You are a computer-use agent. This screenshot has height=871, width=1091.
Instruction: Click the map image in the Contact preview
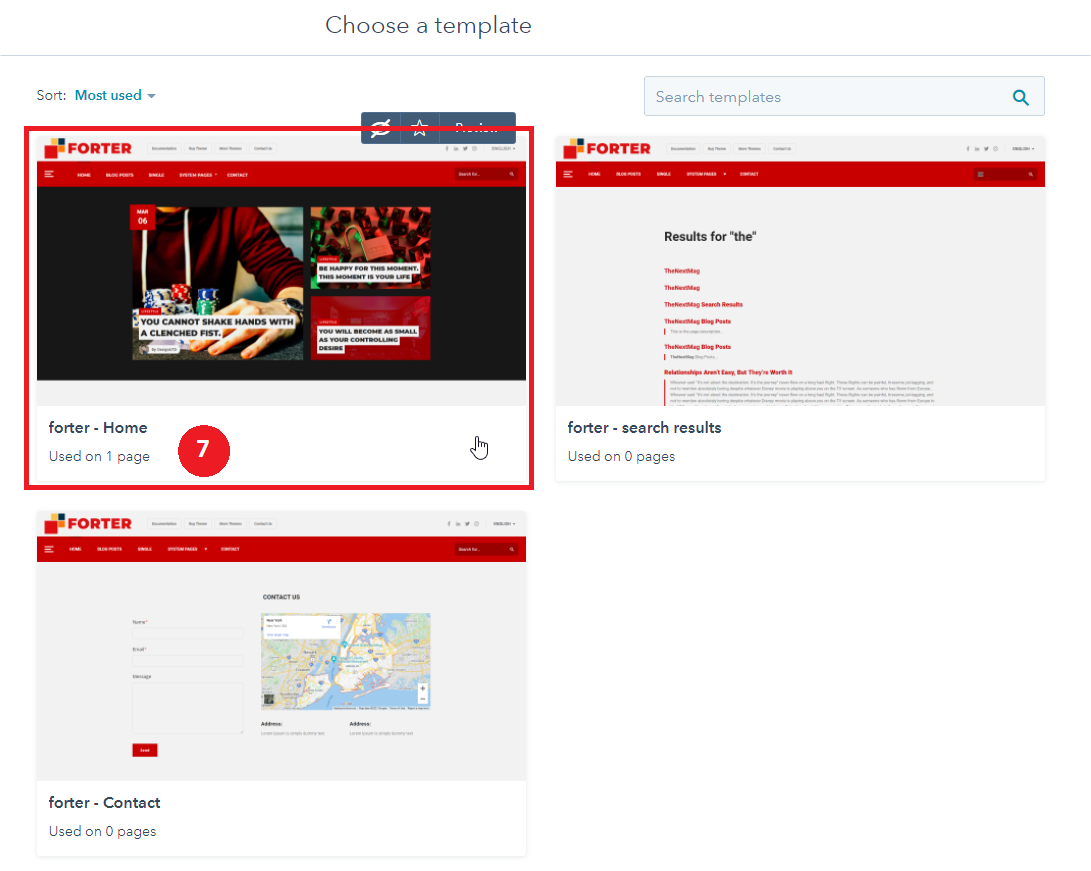[x=345, y=661]
